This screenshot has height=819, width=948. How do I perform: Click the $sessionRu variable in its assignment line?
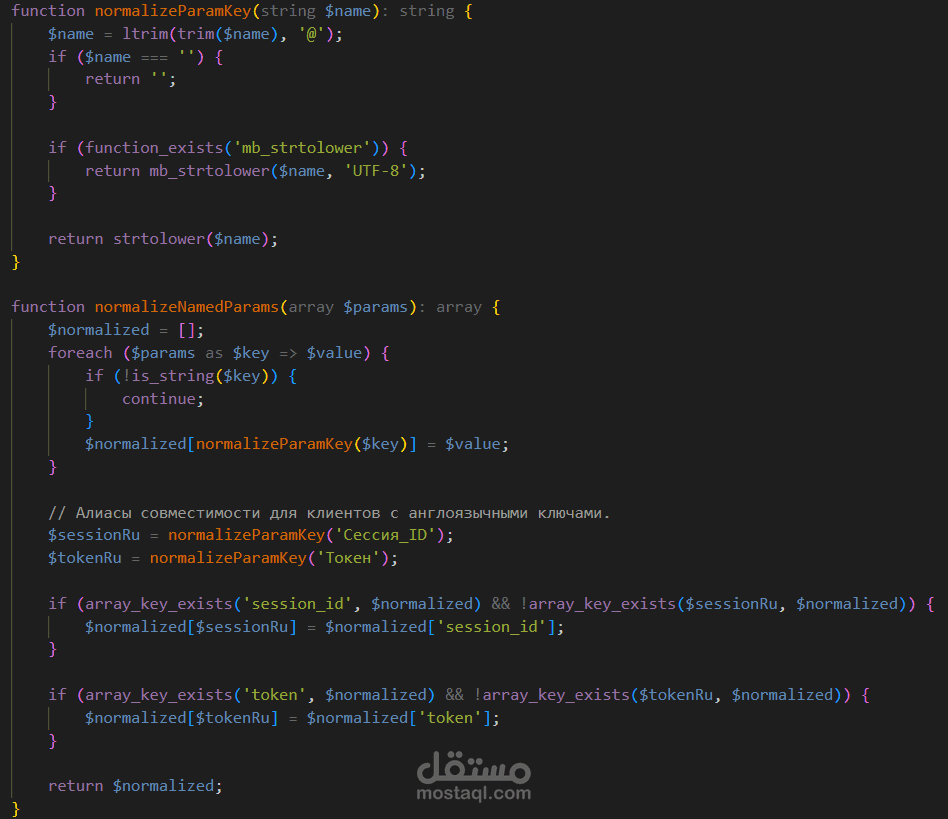tap(94, 535)
